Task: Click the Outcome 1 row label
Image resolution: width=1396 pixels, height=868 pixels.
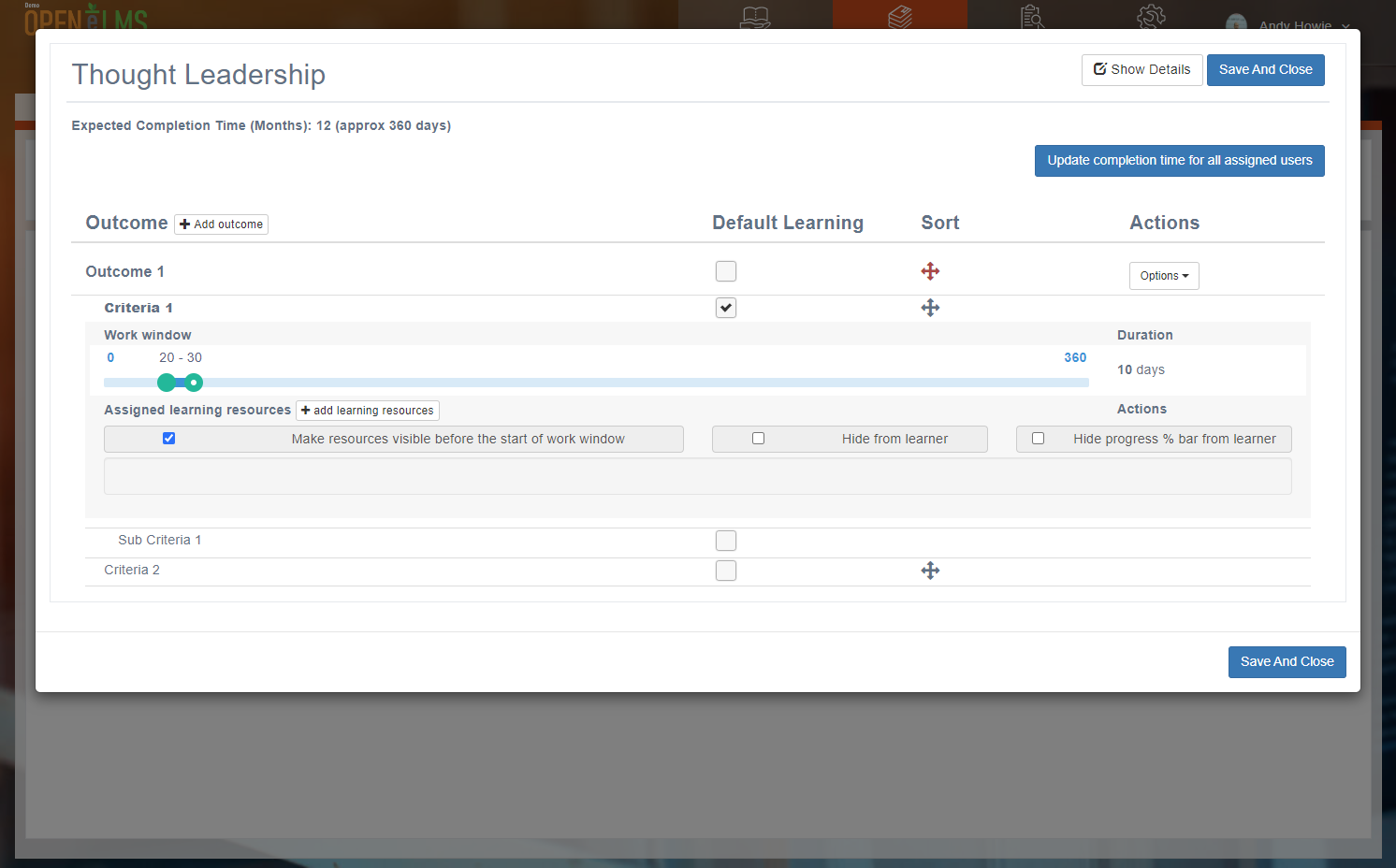Action: (x=125, y=272)
